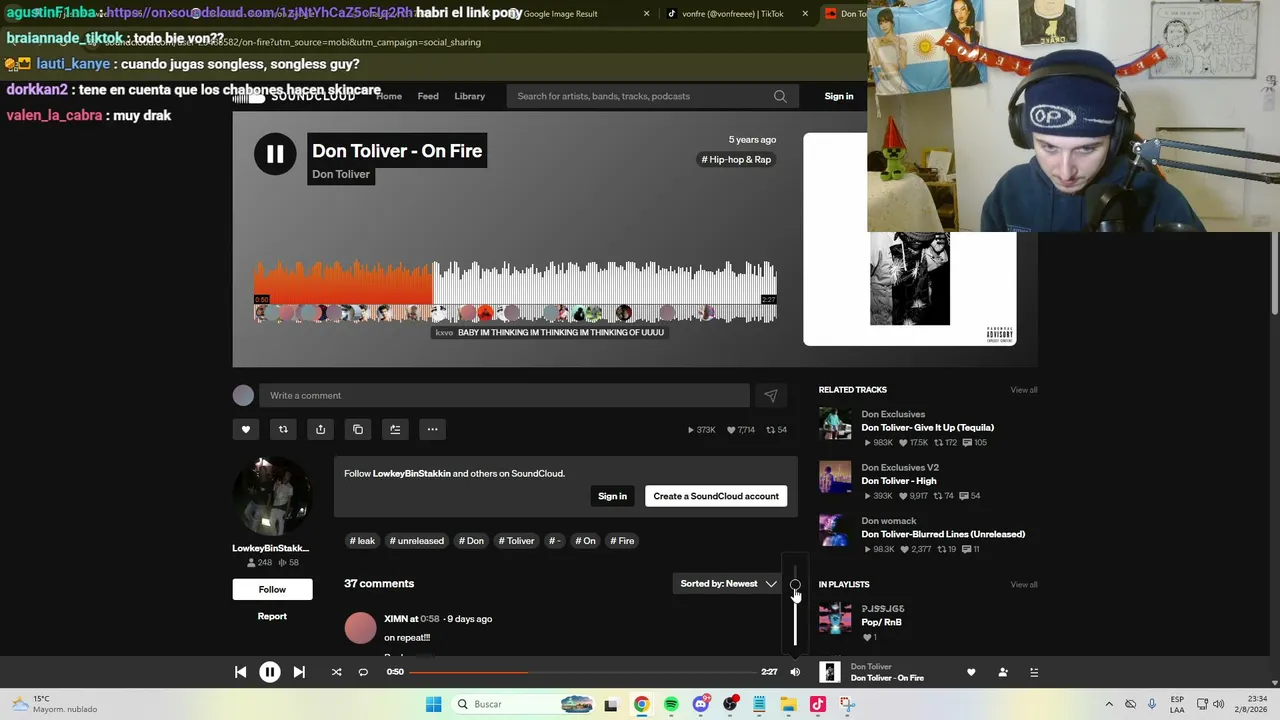Like the track using the heart button under the comment box
The image size is (1280, 720).
(x=246, y=430)
